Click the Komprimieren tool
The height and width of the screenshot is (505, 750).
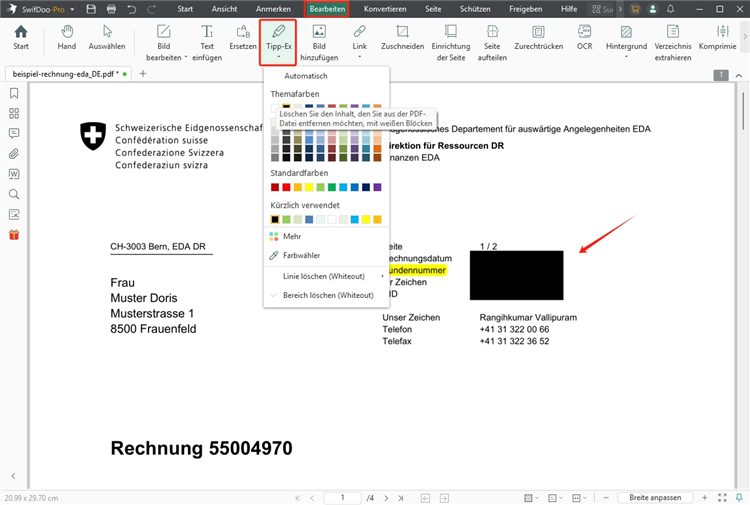[717, 38]
